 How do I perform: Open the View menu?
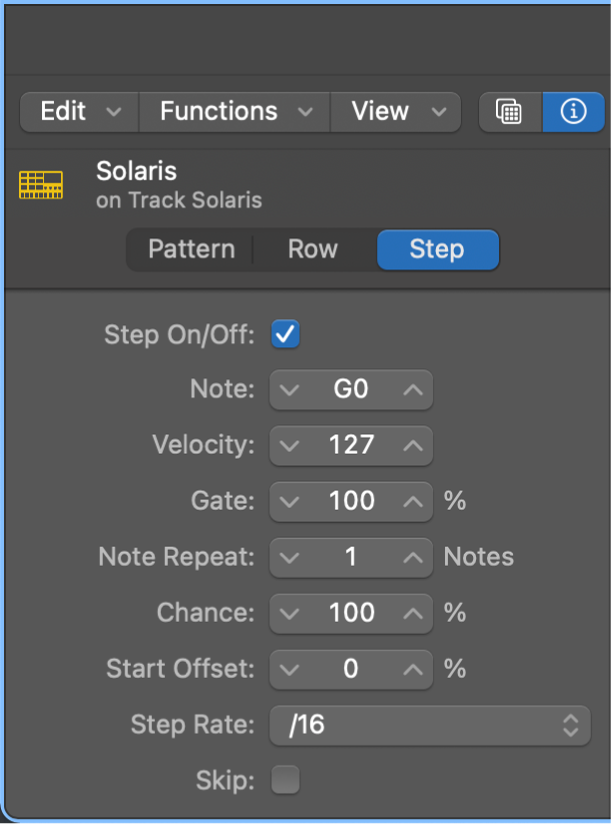tap(395, 112)
